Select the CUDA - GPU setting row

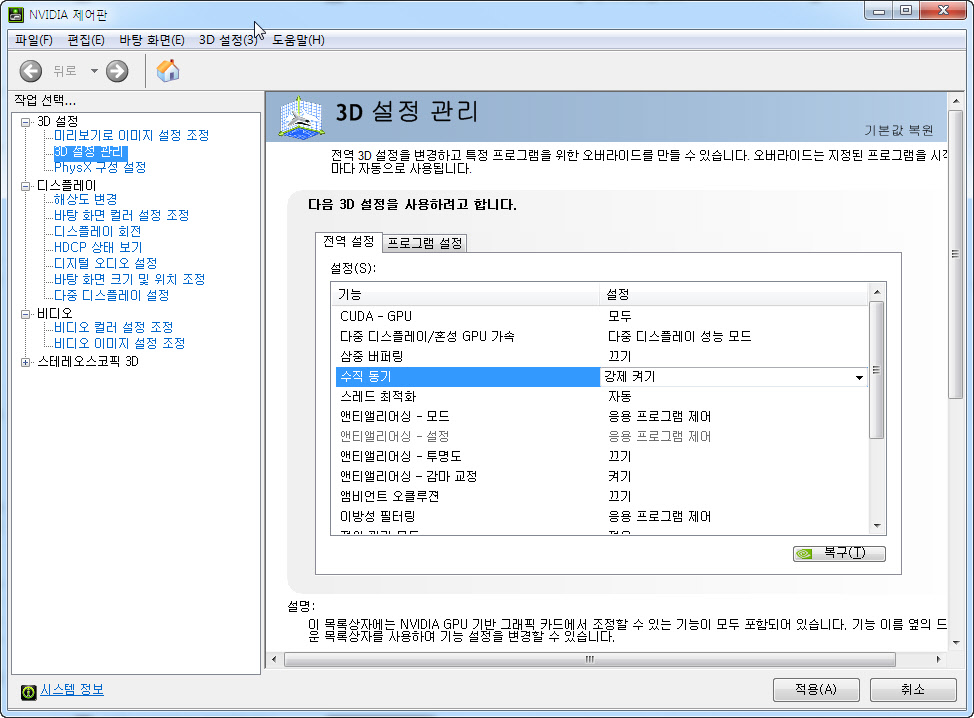coord(601,316)
